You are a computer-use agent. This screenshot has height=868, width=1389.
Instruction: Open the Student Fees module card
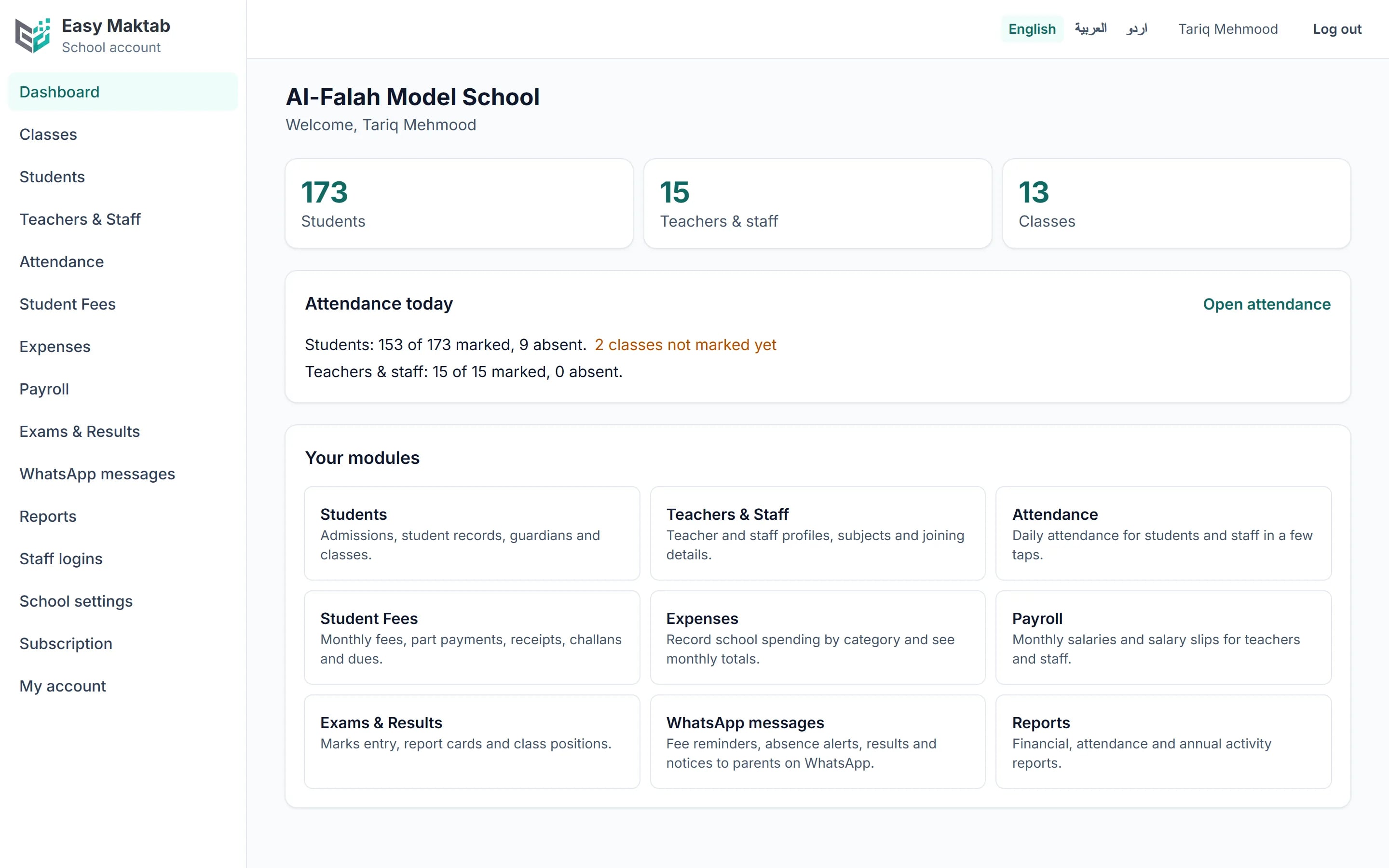(472, 637)
